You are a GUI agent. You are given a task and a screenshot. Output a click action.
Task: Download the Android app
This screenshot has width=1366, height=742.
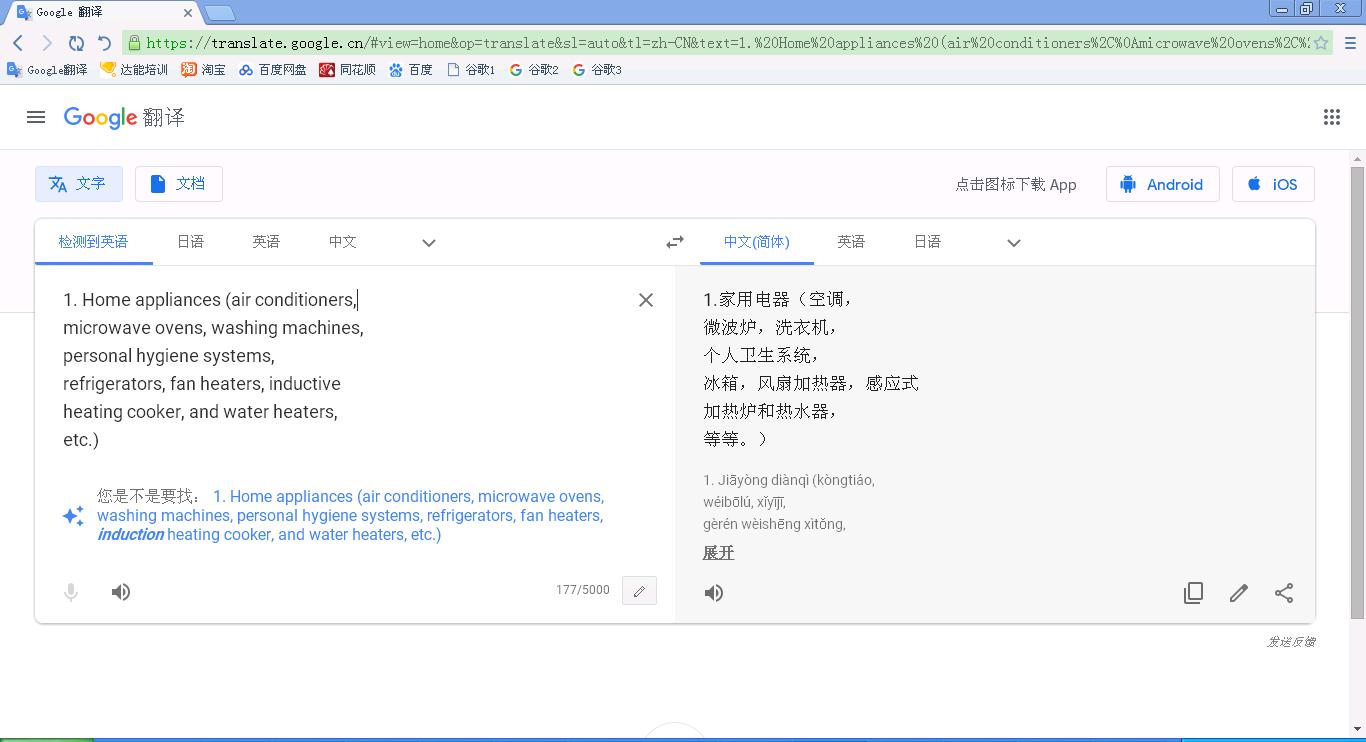pos(1162,184)
